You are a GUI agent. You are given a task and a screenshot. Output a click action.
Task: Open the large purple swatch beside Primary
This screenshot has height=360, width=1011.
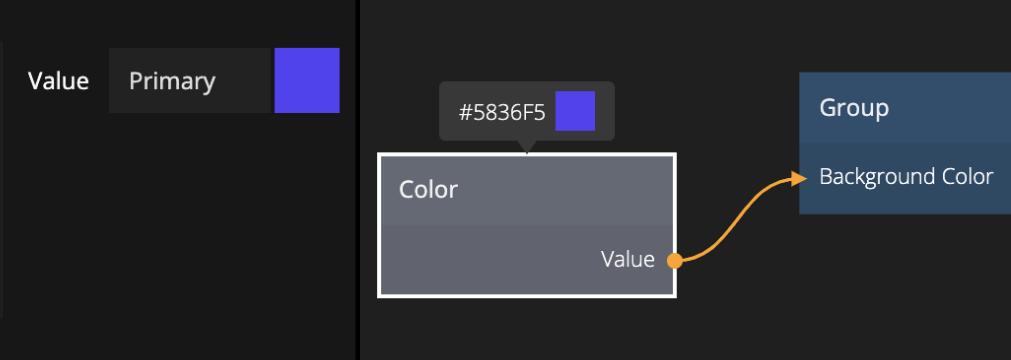click(307, 80)
